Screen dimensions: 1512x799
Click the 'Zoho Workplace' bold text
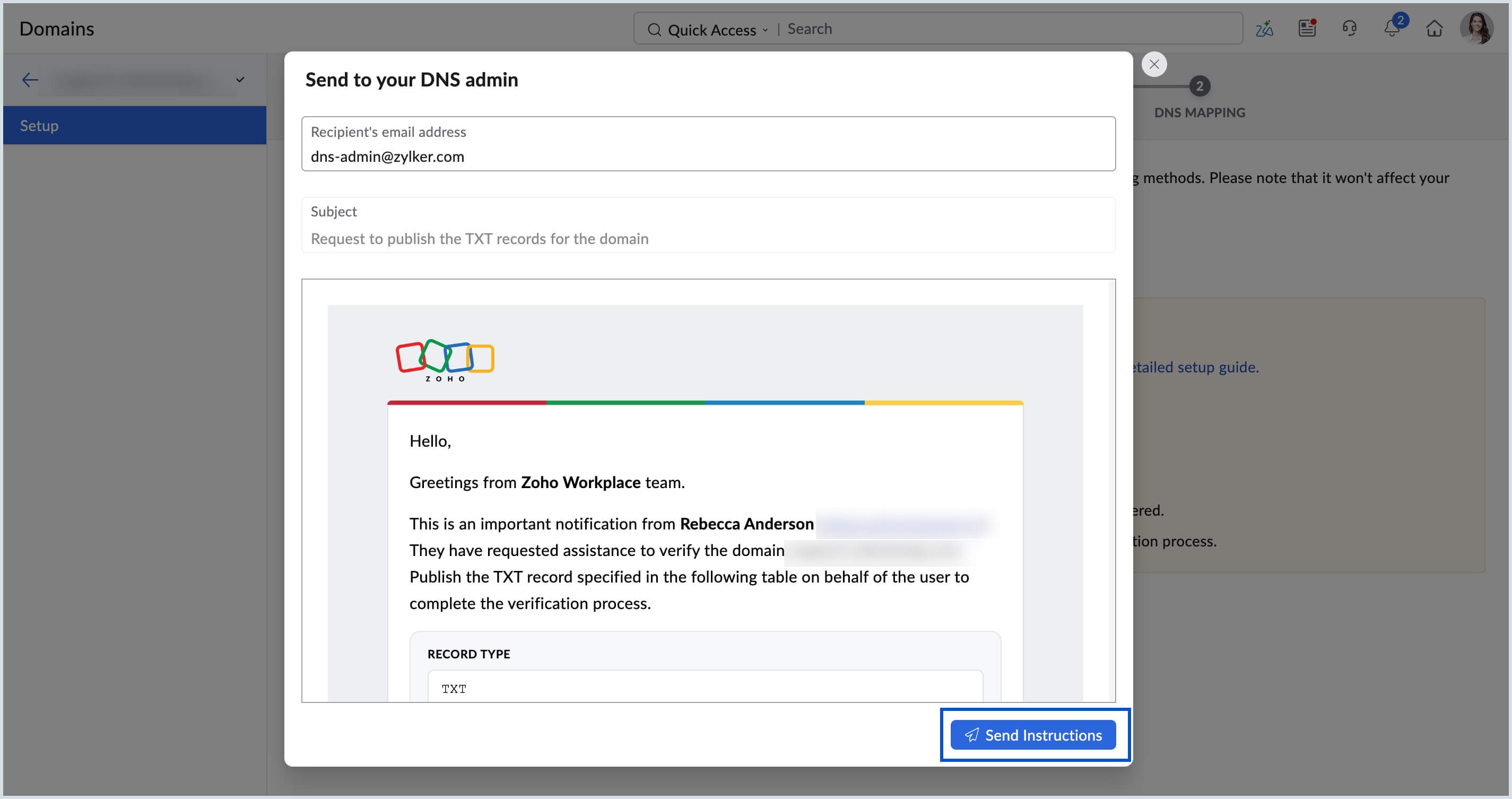click(x=580, y=482)
